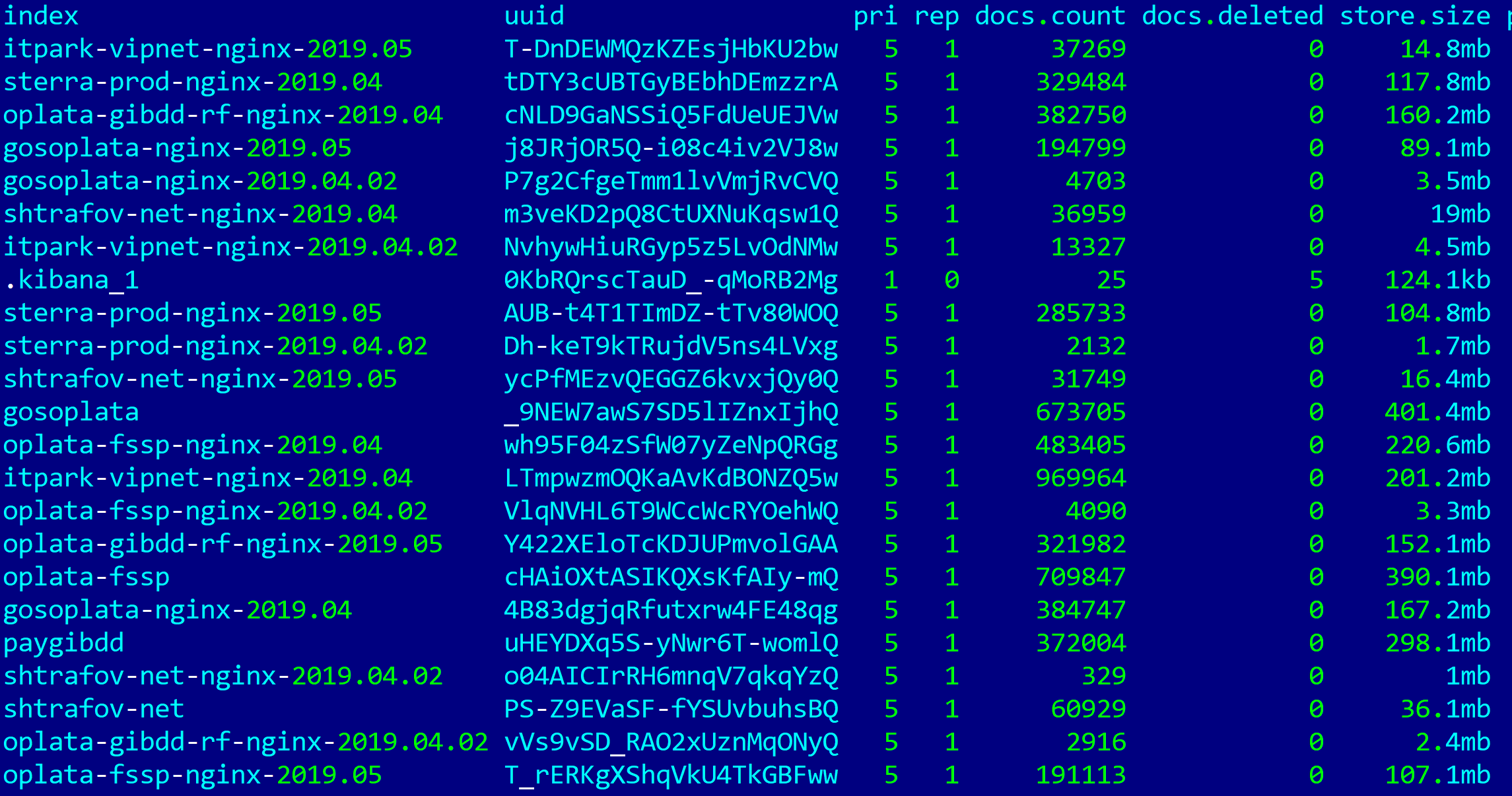Select index name oplata-fssp-nginx-2019.04
The image size is (1512, 796).
coord(193,445)
